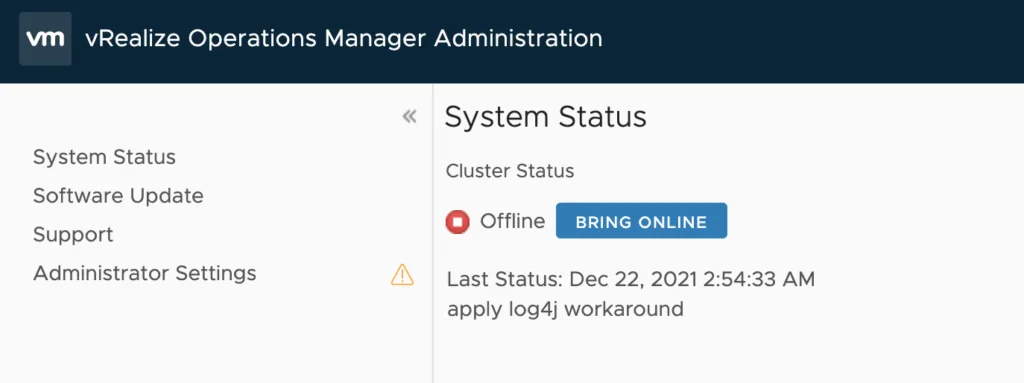1024x383 pixels.
Task: Open Administrator Settings in the sidebar
Action: (x=144, y=273)
